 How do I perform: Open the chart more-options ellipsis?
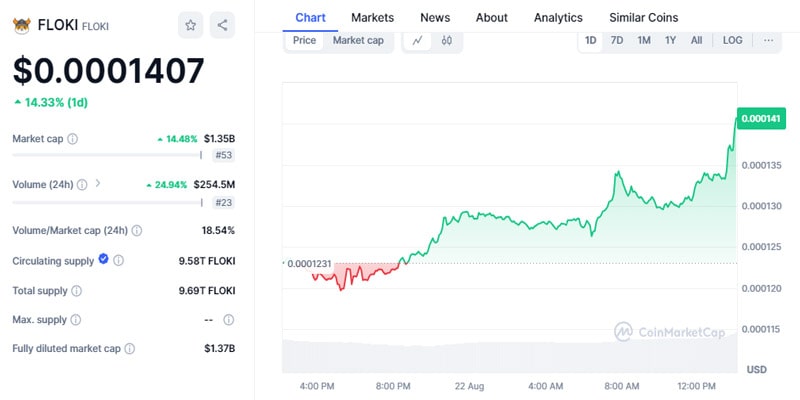(768, 40)
